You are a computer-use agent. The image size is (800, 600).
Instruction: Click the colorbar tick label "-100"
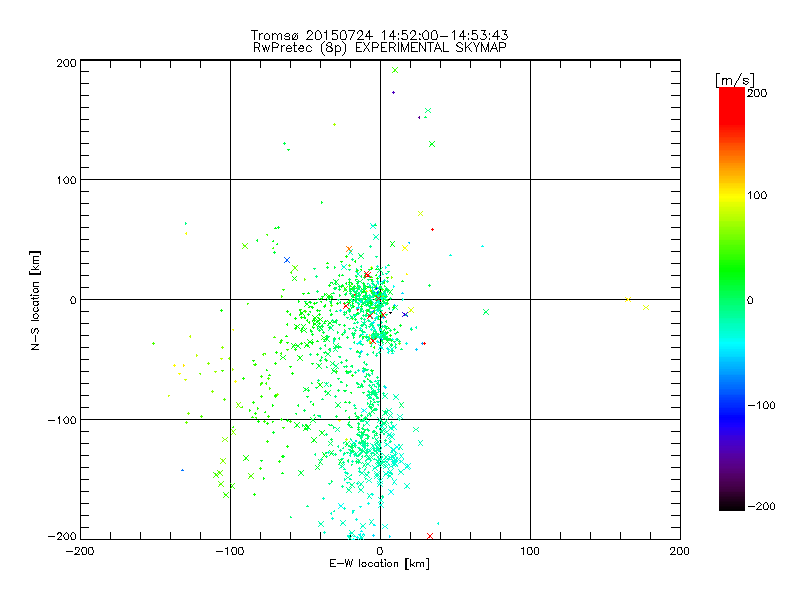click(761, 405)
